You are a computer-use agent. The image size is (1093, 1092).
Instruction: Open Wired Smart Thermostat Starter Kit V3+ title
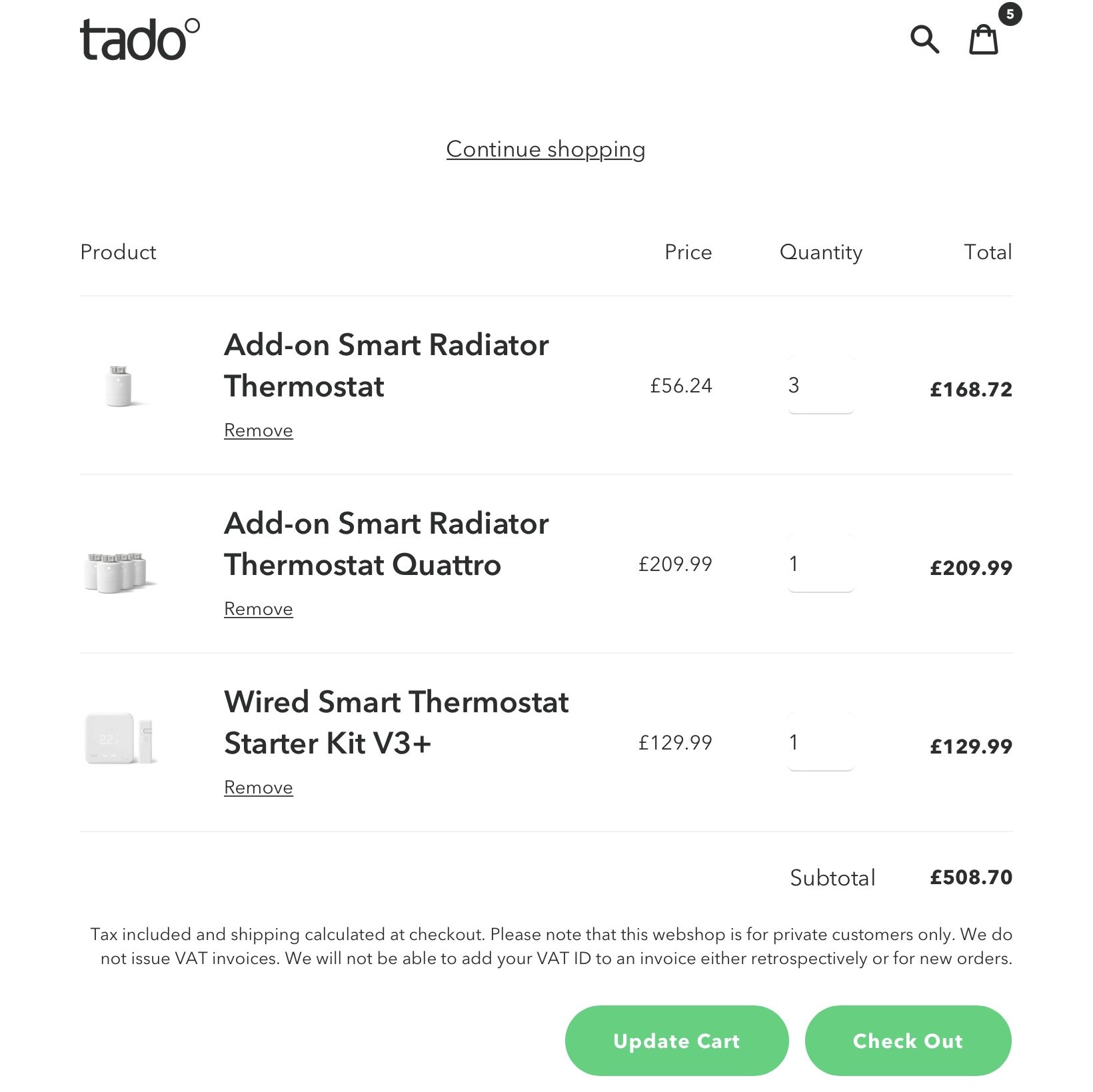pyautogui.click(x=397, y=722)
